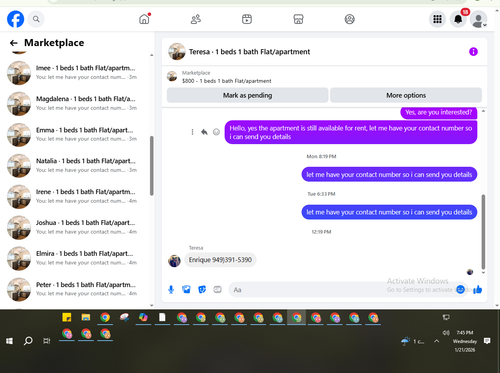
Task: Click the Mark as pending button
Action: point(247,95)
